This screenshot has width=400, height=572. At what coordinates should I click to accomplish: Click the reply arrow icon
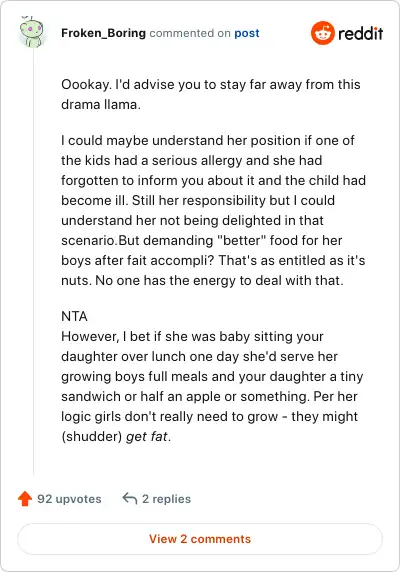130,498
